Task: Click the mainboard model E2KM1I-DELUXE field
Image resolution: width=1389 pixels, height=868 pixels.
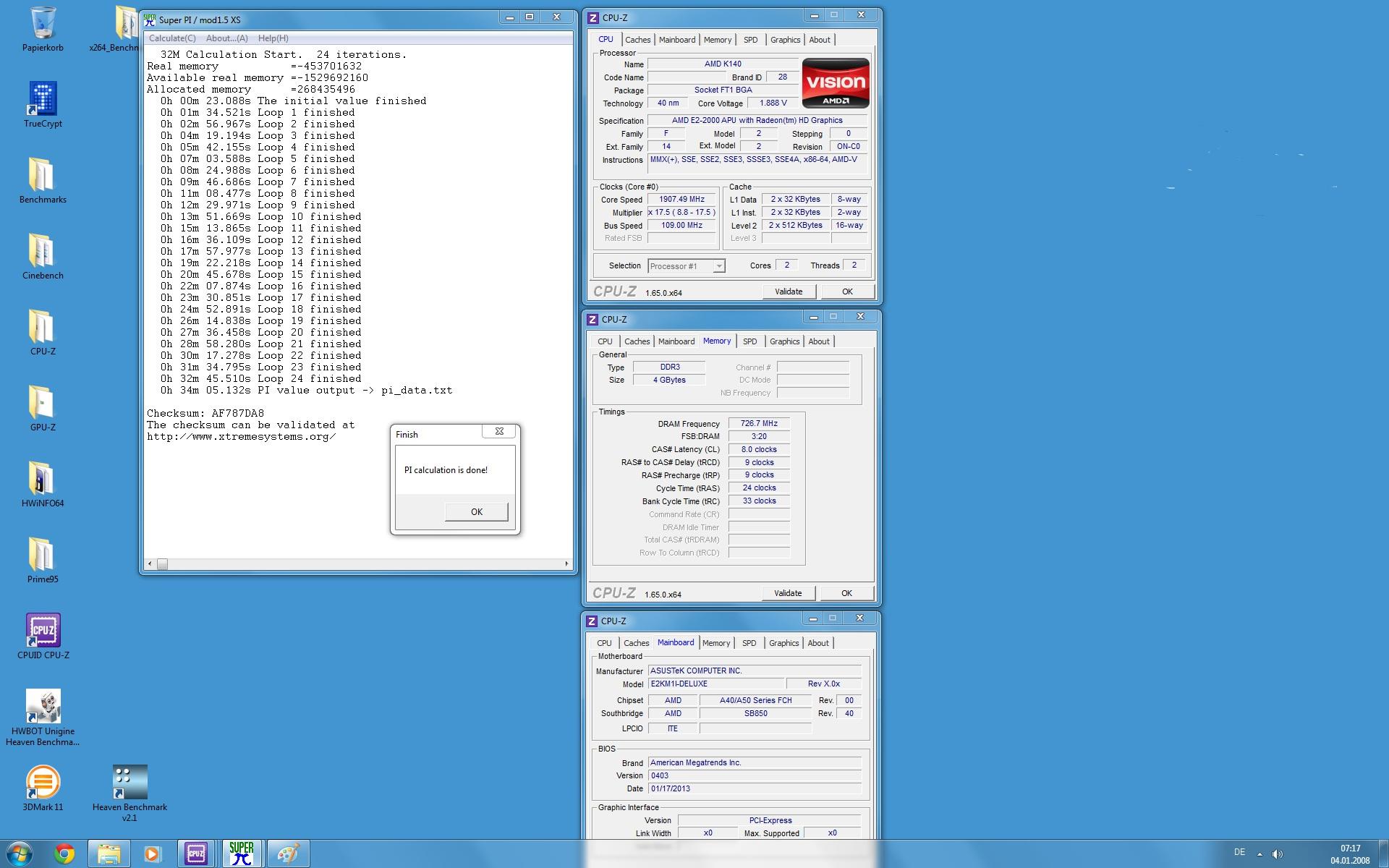Action: [716, 684]
